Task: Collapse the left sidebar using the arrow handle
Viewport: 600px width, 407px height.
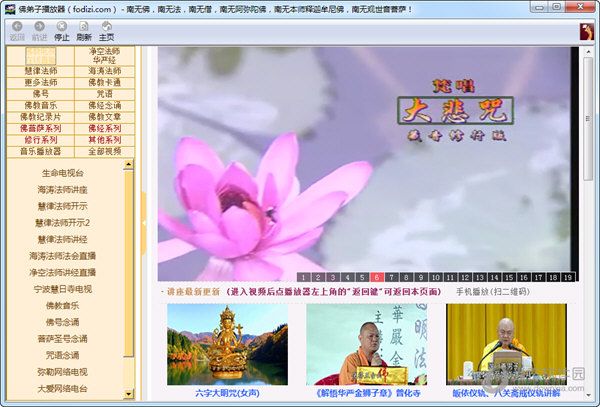Action: pos(144,223)
